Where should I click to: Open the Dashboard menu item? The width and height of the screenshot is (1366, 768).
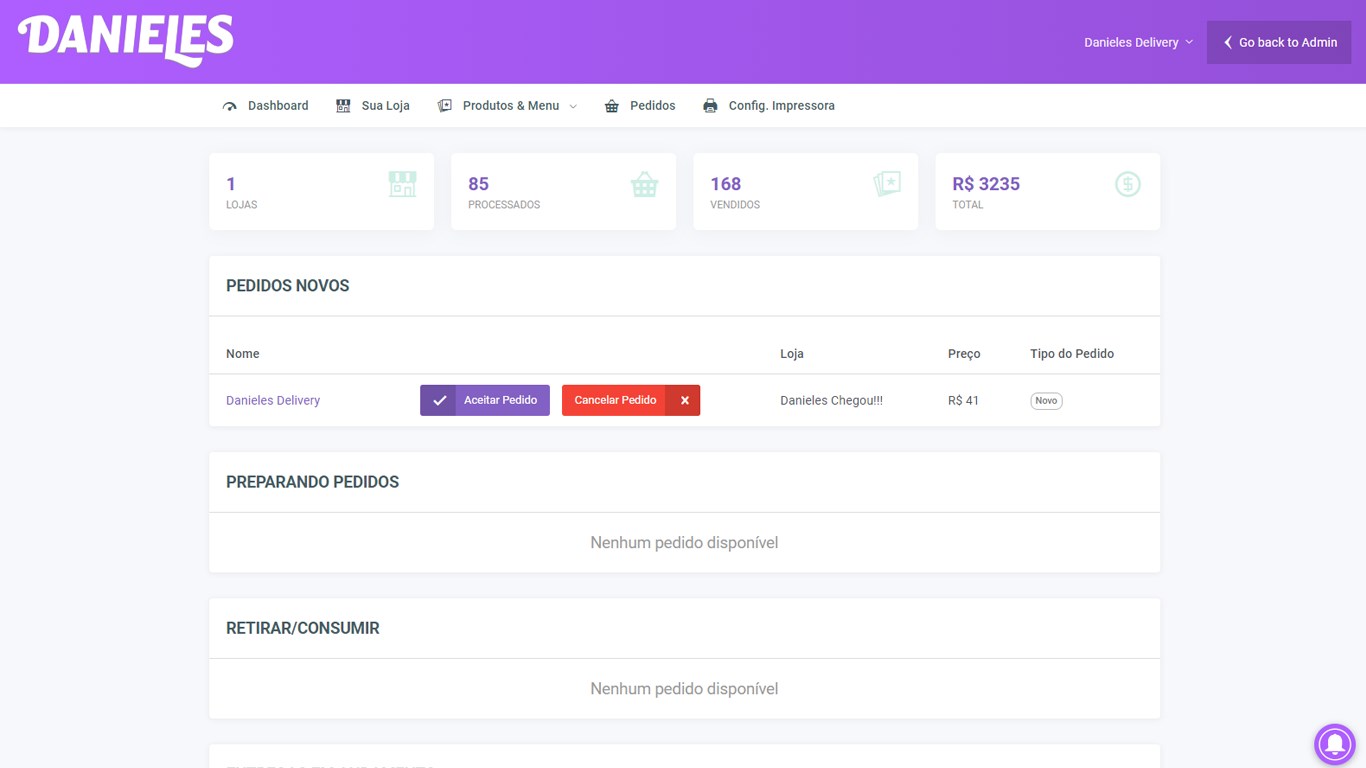pyautogui.click(x=265, y=106)
